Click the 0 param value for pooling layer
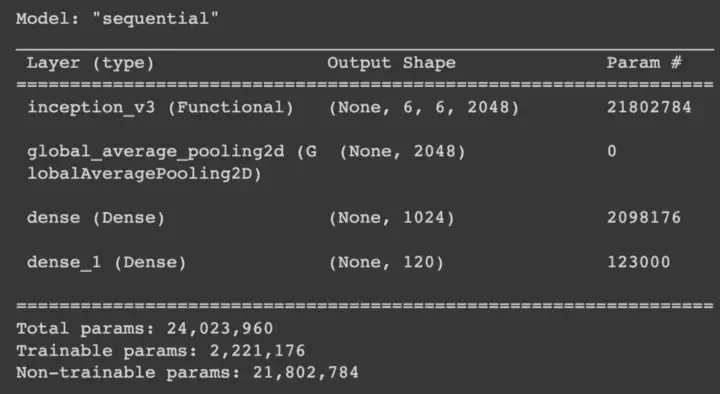720x394 pixels. [x=612, y=151]
